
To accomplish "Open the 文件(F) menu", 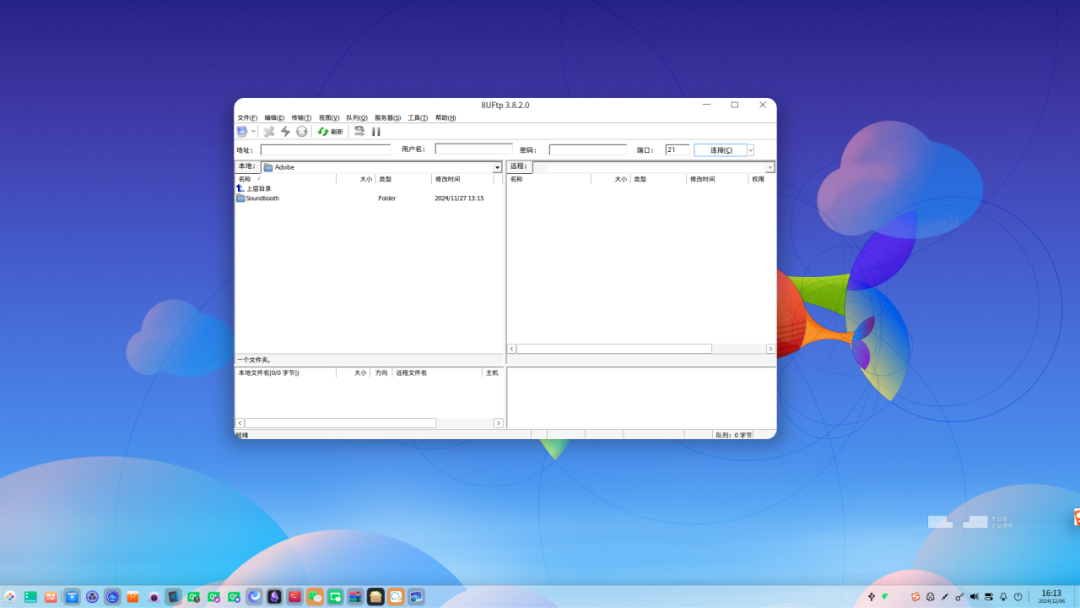I will click(246, 118).
